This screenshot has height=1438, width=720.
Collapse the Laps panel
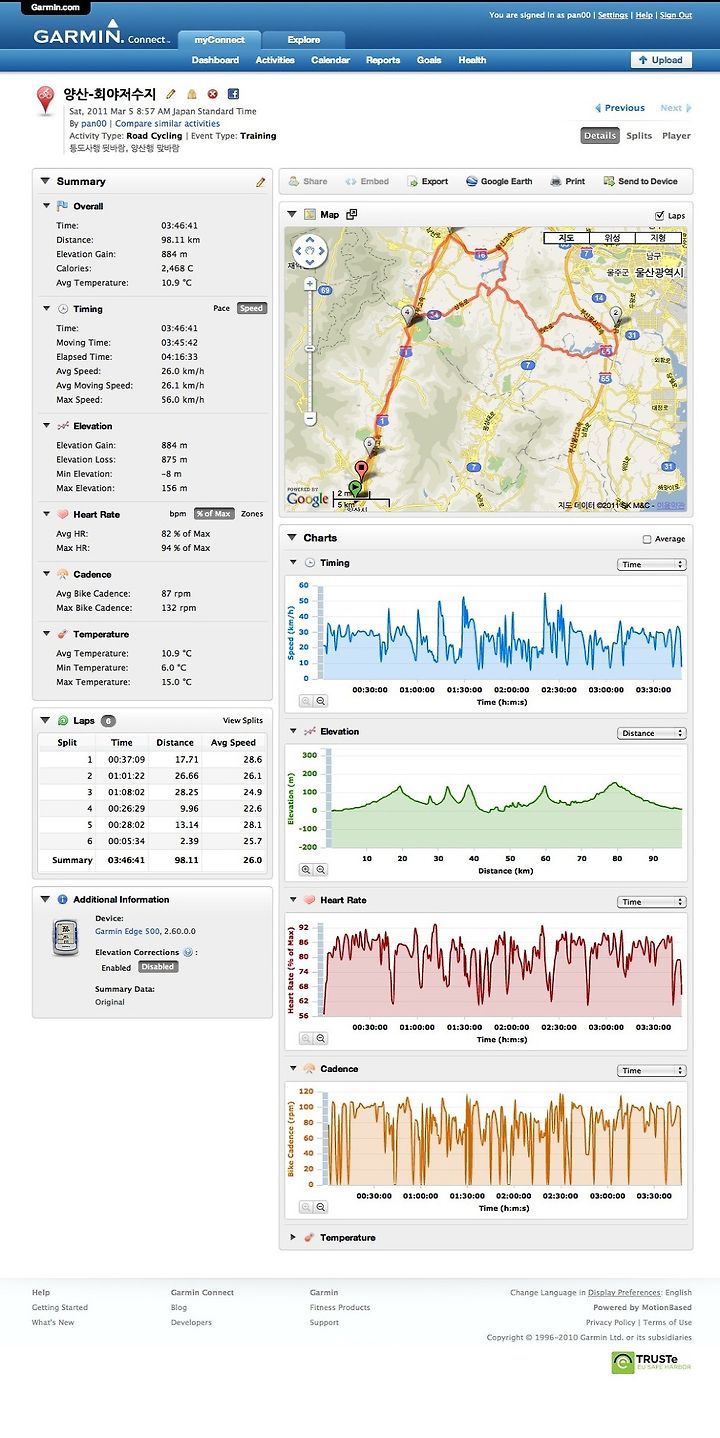45,720
